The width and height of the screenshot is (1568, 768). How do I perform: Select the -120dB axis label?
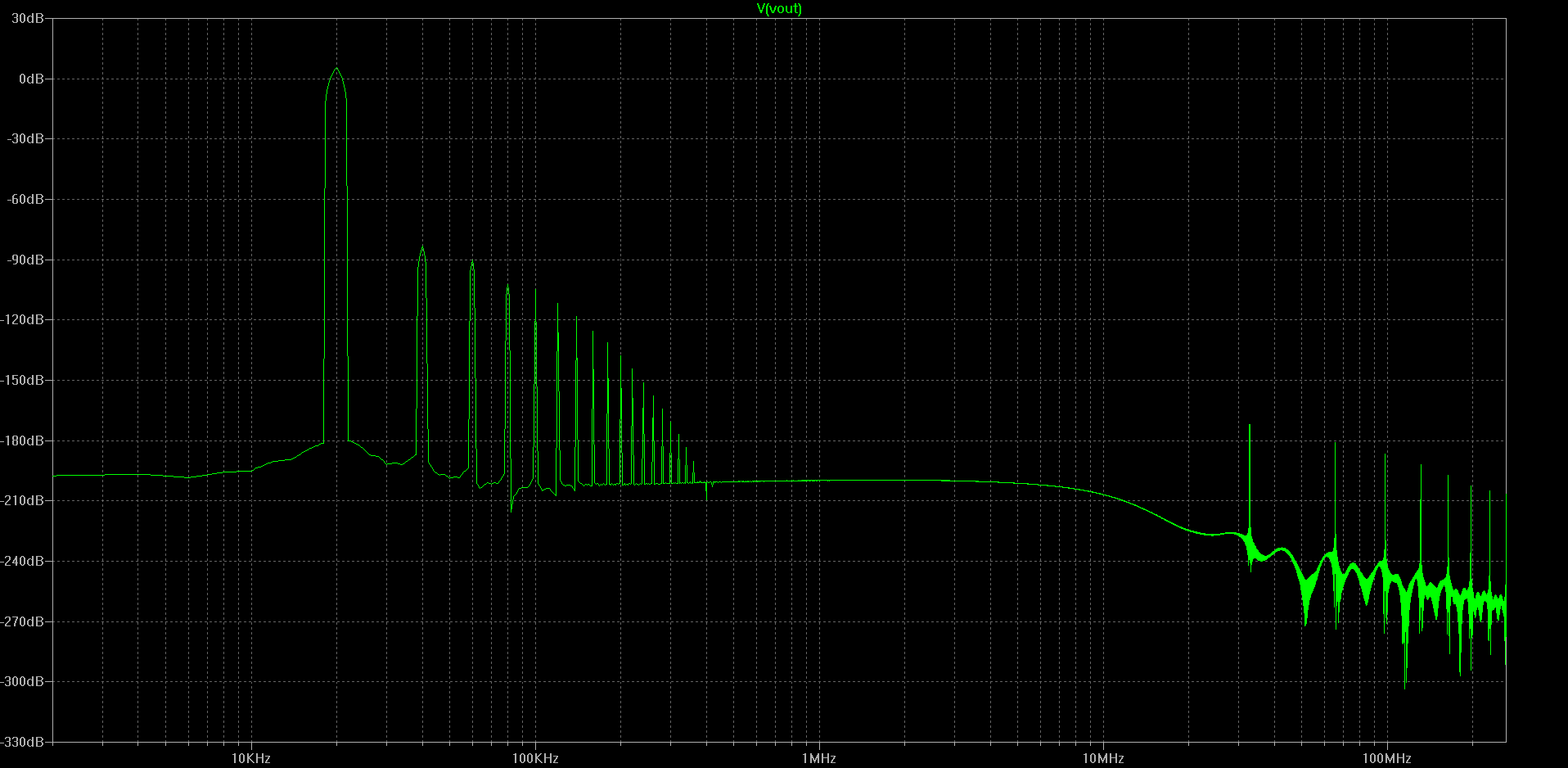[x=22, y=319]
